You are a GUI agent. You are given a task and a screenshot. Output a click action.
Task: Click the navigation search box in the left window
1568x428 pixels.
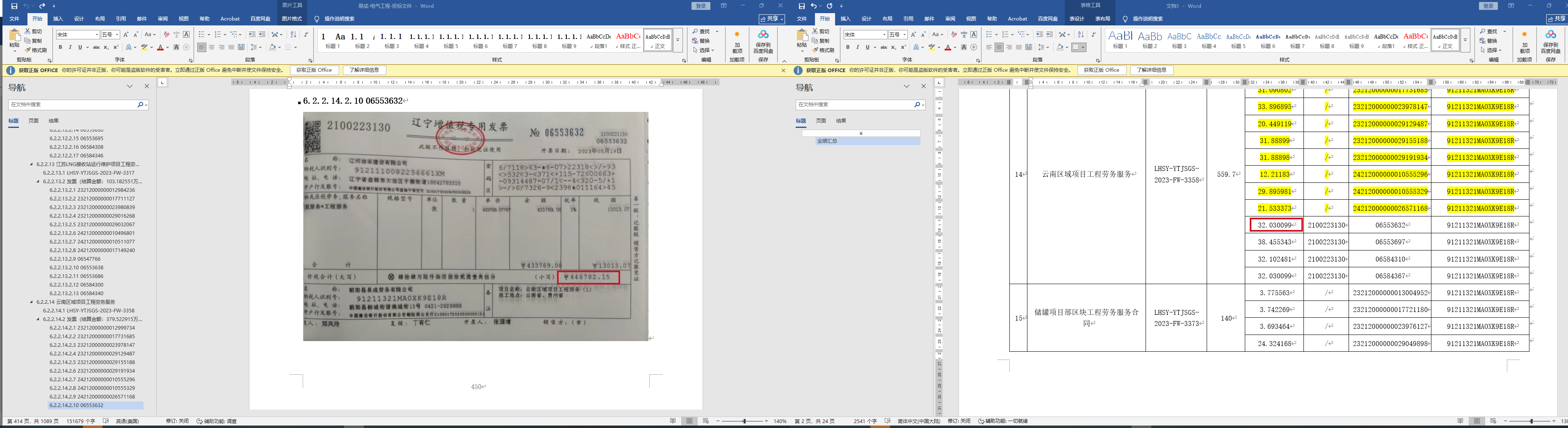pos(78,105)
